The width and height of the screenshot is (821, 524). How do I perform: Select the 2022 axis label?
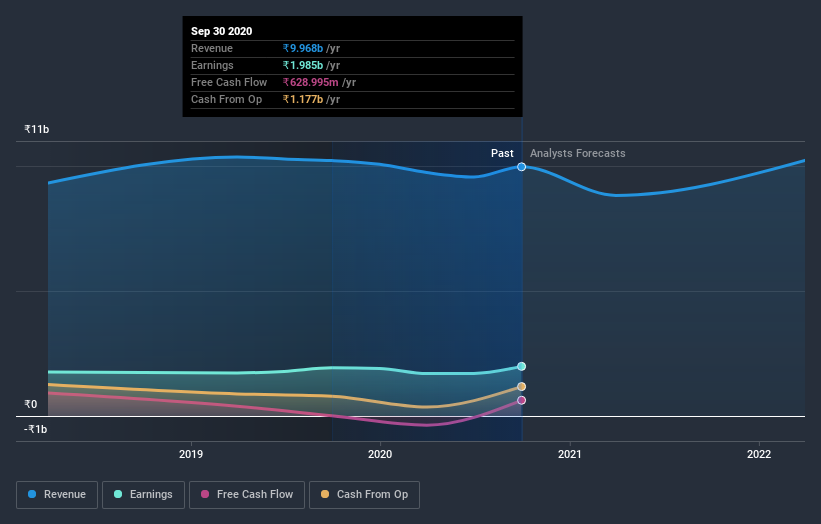(x=759, y=454)
